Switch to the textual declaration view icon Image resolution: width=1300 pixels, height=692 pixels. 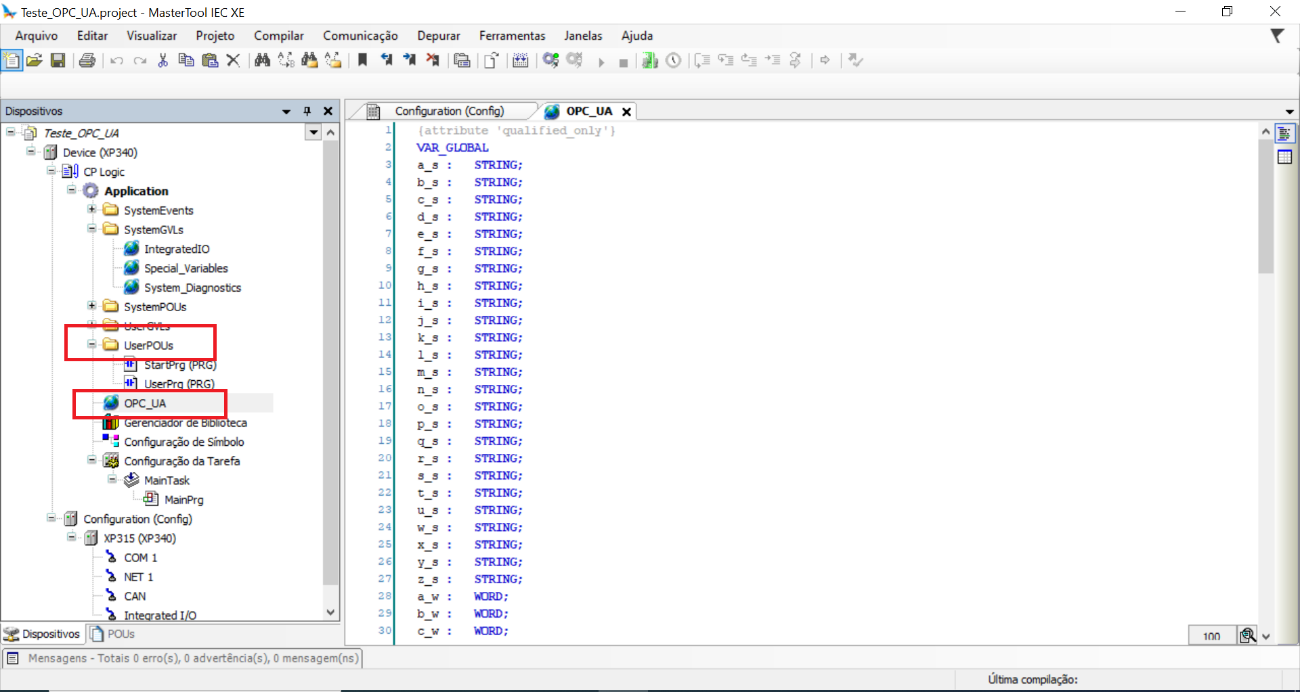coord(1285,133)
